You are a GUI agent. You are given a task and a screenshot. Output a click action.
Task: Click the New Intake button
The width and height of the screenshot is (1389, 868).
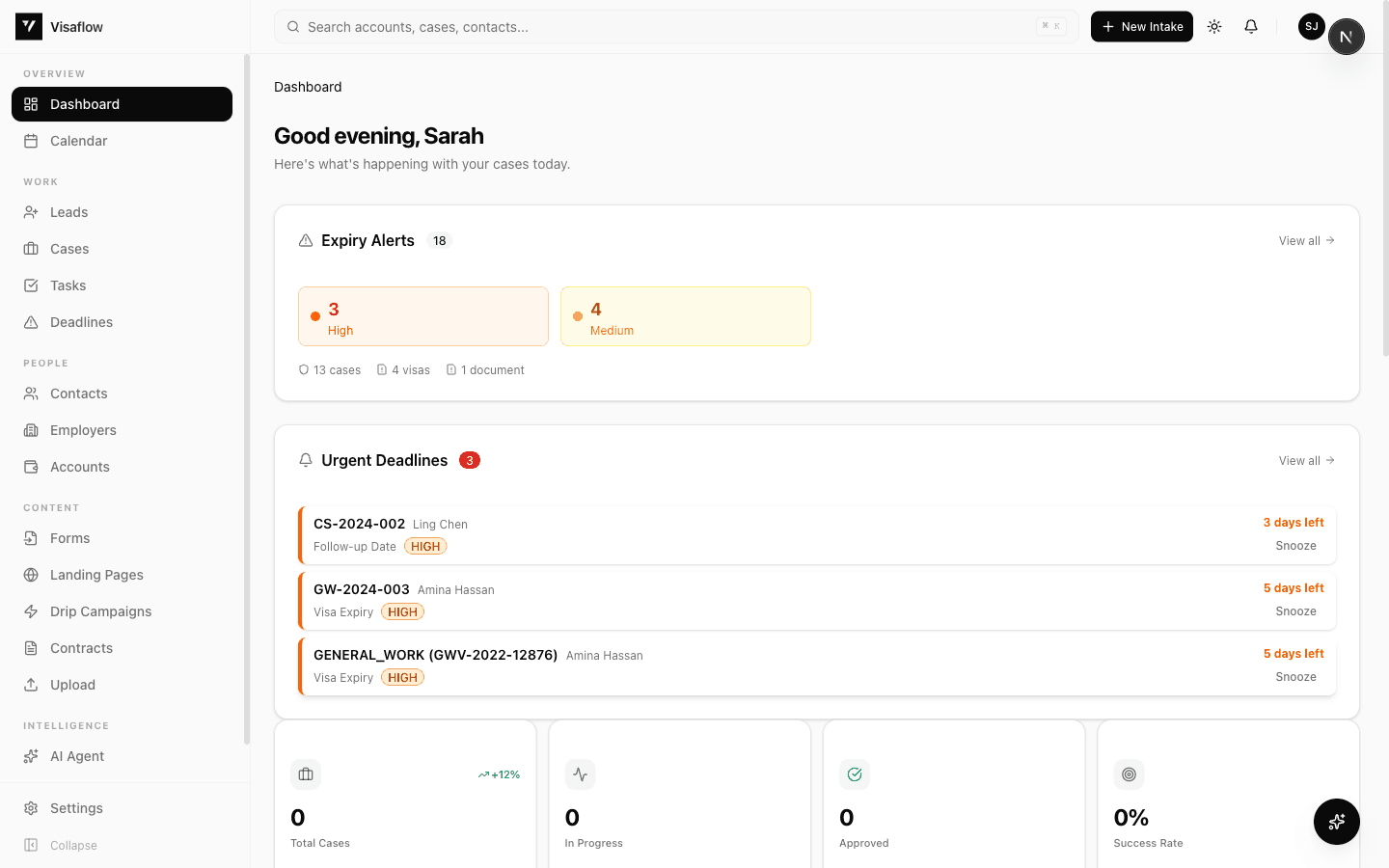click(x=1141, y=26)
